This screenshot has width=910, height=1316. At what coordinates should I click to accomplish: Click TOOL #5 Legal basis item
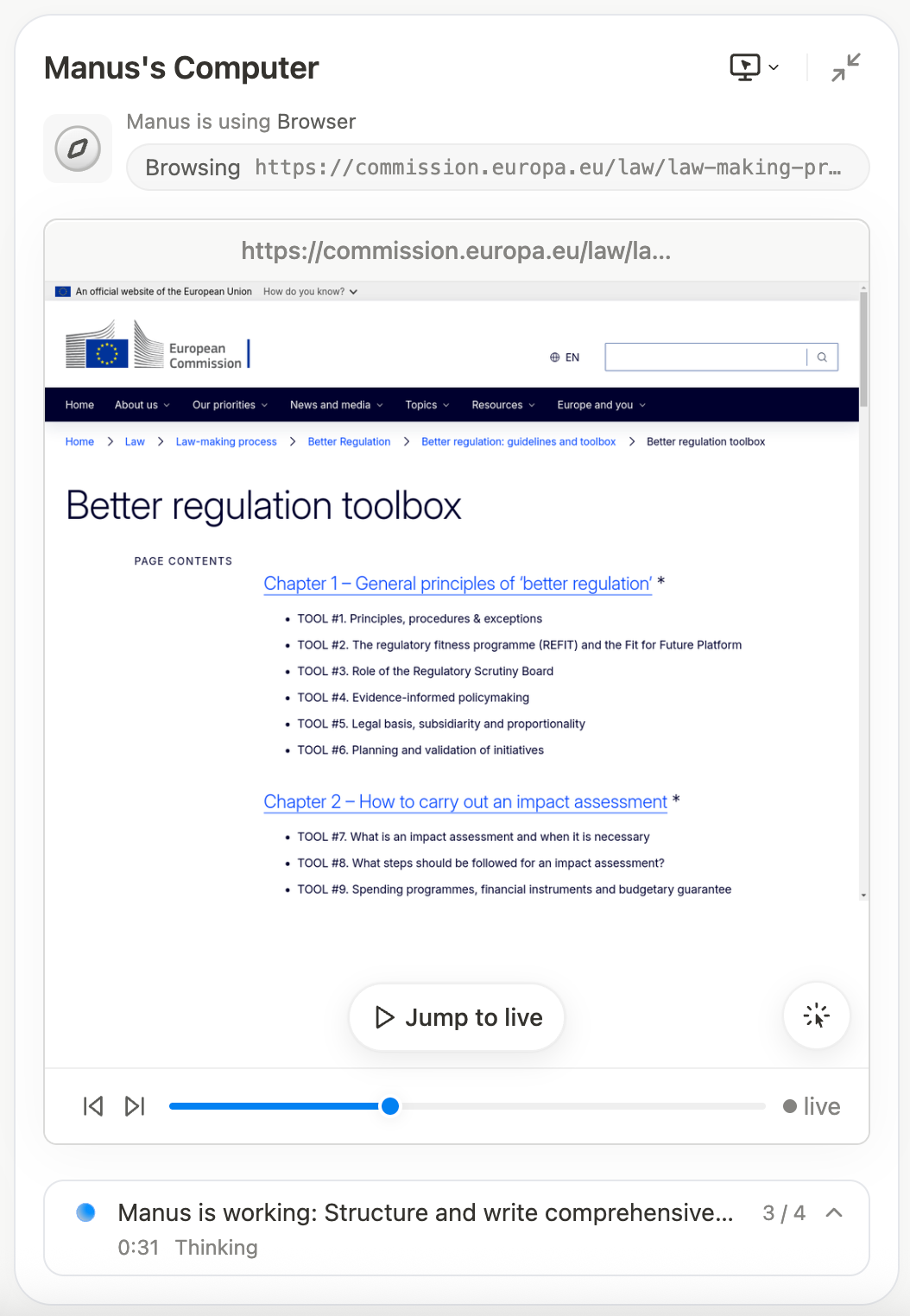coord(441,724)
